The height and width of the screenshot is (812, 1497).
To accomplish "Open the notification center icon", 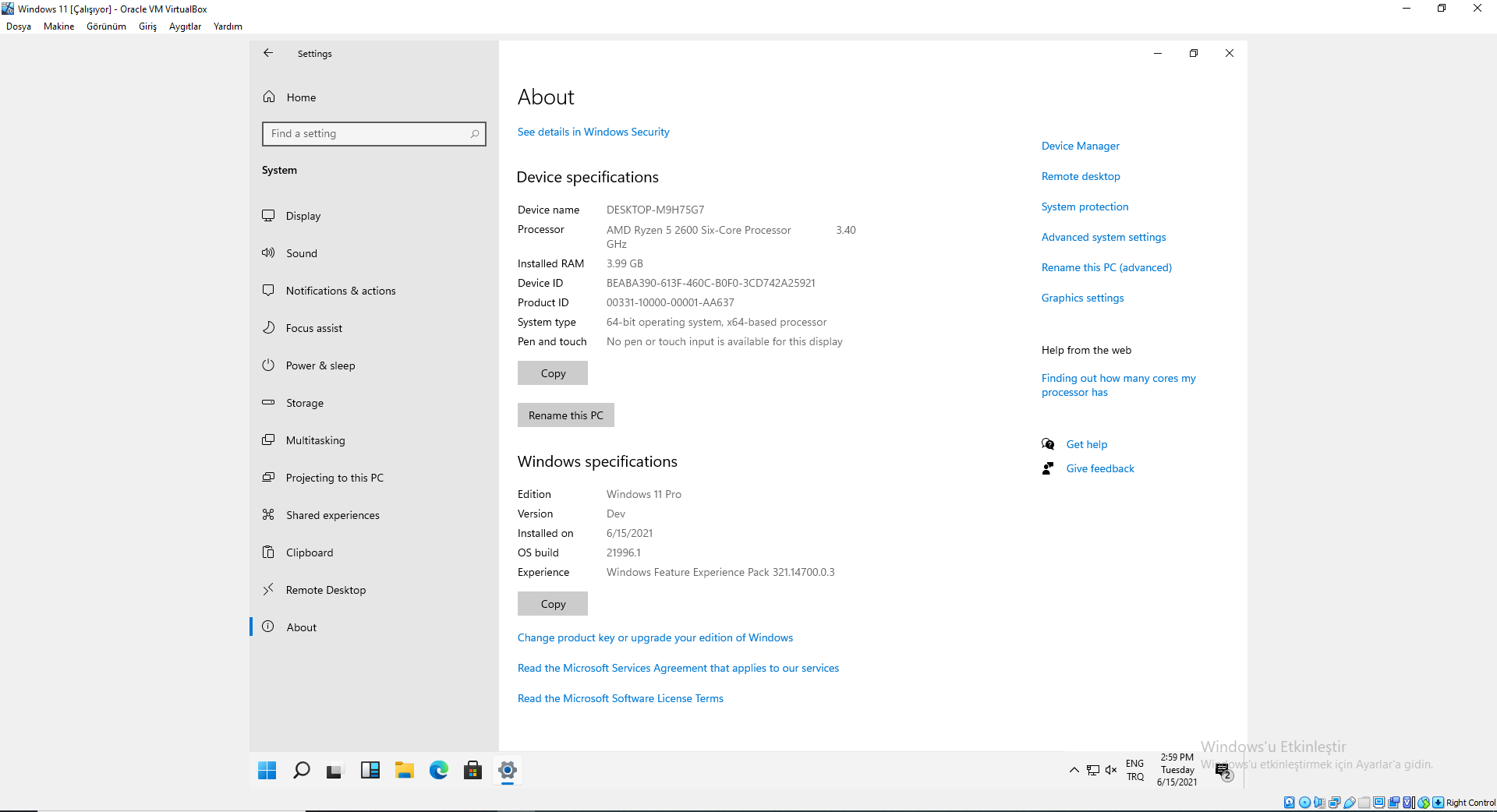I will pos(1223,771).
